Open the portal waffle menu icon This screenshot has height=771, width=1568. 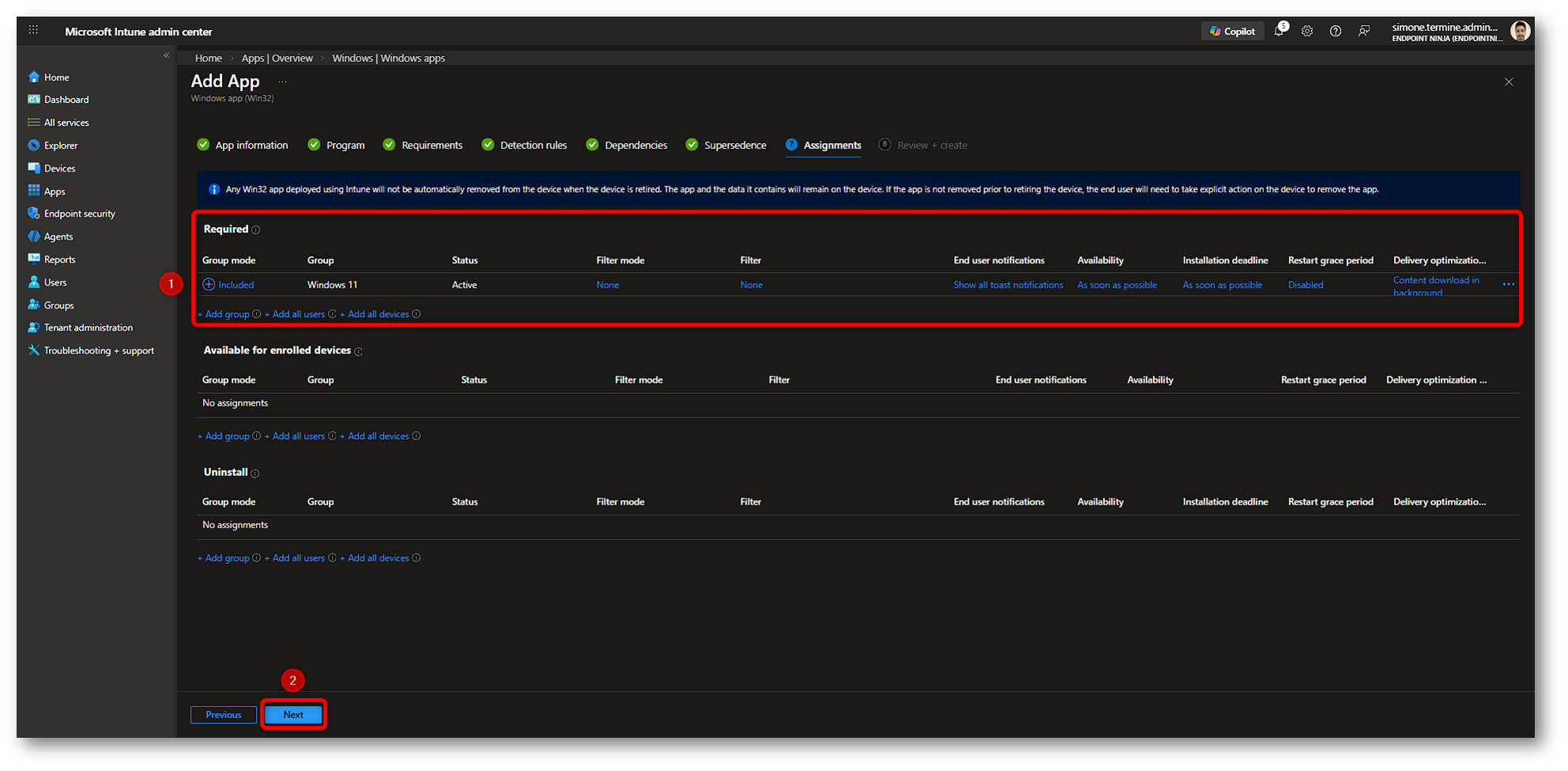point(33,31)
